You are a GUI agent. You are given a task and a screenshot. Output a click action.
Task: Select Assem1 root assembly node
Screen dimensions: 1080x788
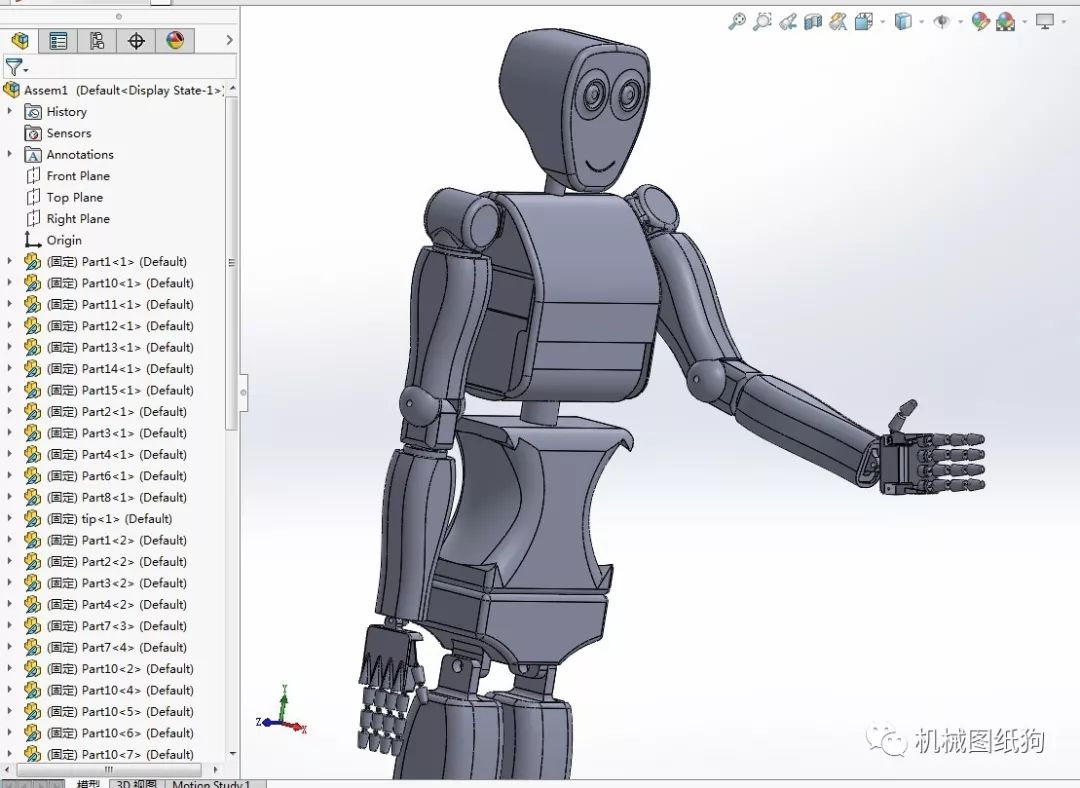113,90
